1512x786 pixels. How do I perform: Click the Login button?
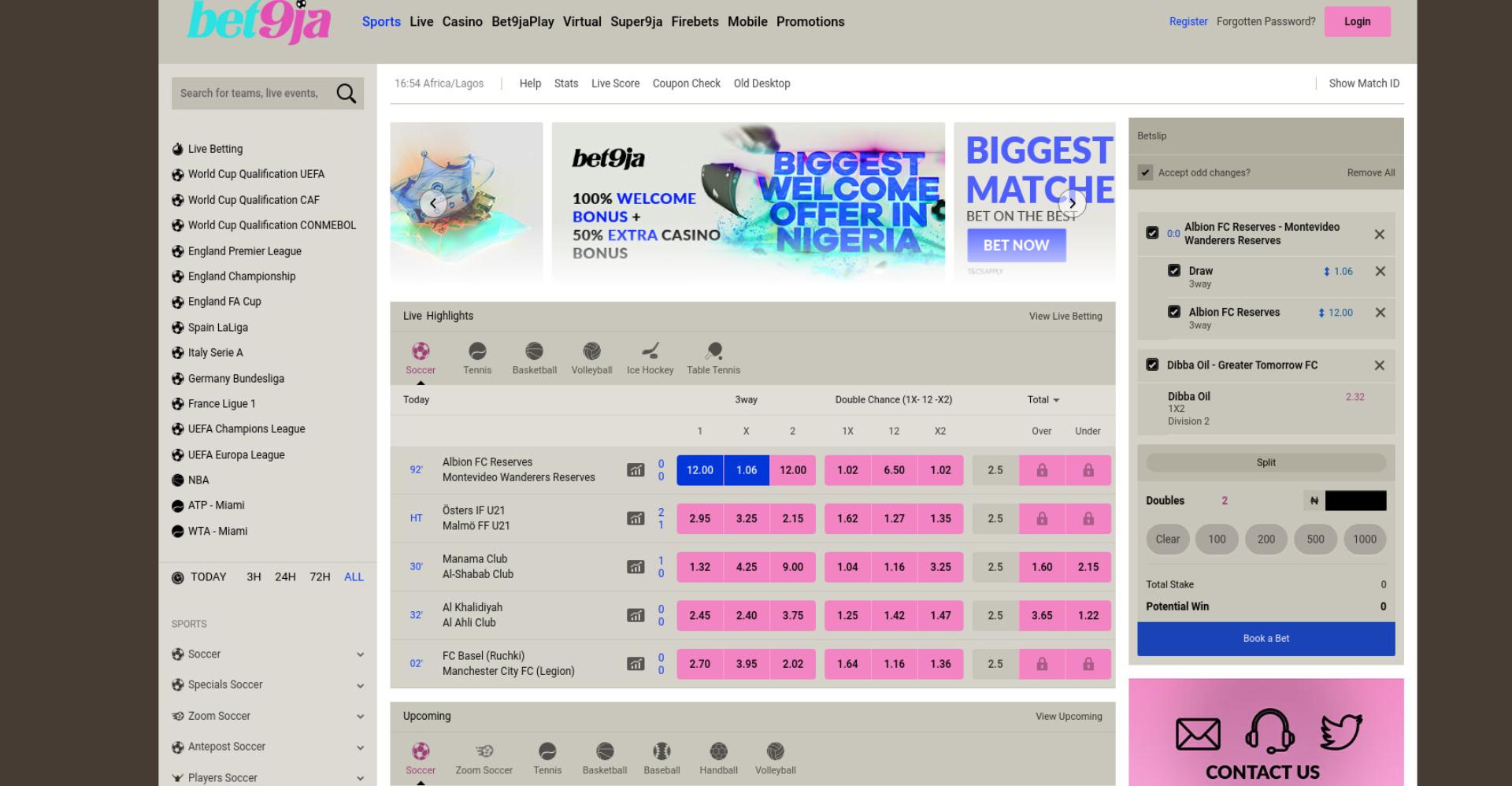[x=1357, y=22]
